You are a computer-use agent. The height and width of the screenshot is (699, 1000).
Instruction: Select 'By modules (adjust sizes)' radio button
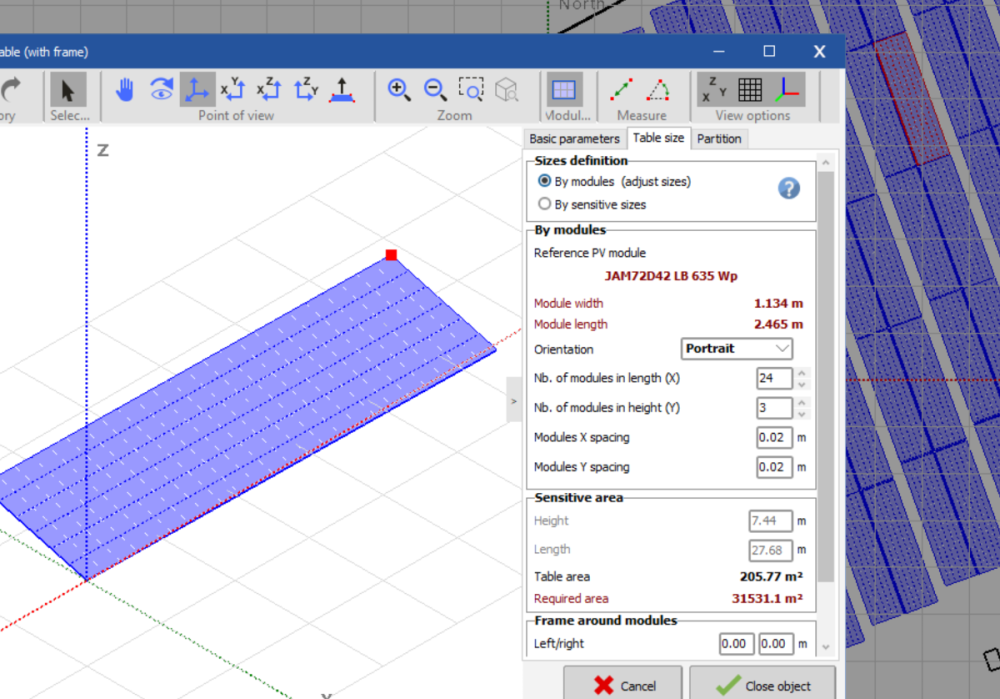(x=545, y=181)
